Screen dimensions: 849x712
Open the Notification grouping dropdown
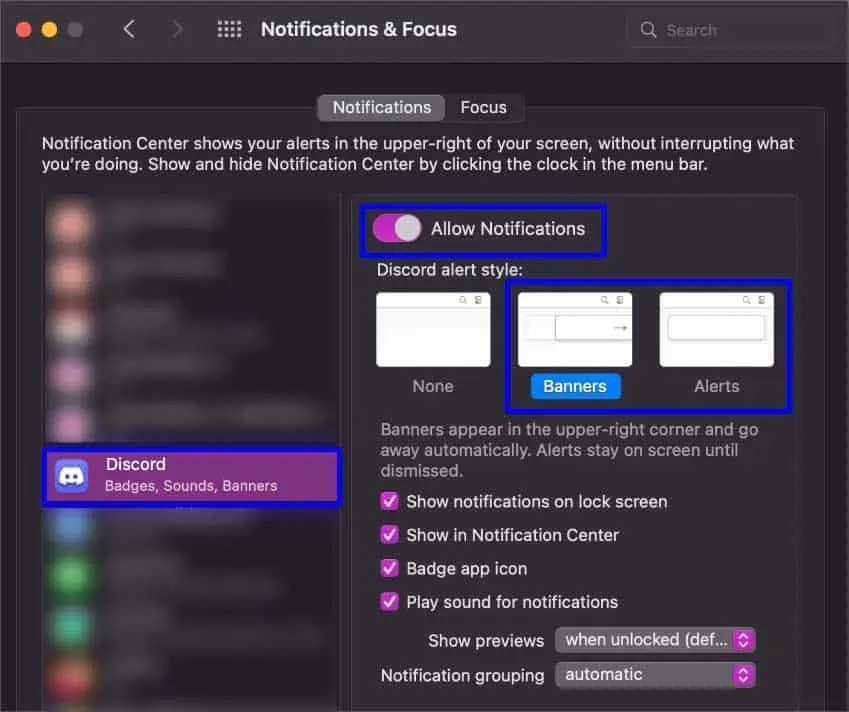click(655, 675)
